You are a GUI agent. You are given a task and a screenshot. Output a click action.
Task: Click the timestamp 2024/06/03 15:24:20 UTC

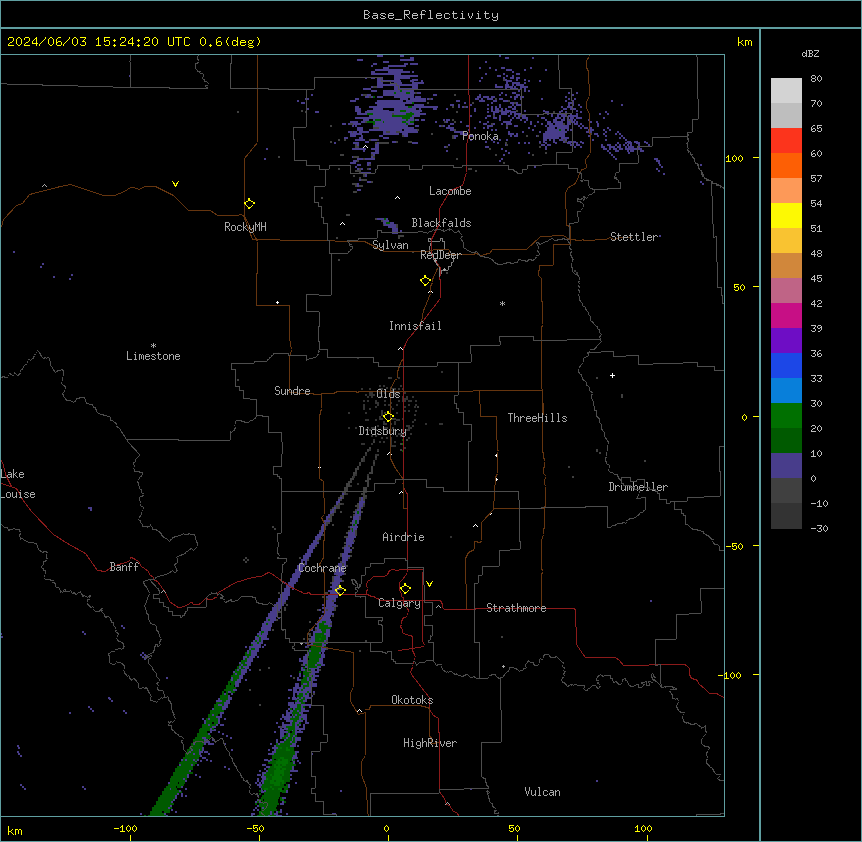pos(99,42)
